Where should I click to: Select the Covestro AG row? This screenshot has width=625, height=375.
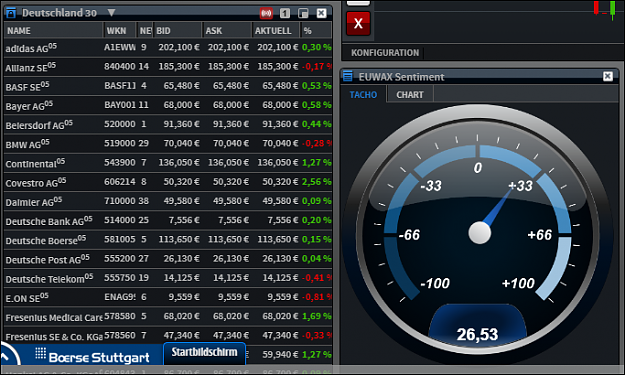168,182
